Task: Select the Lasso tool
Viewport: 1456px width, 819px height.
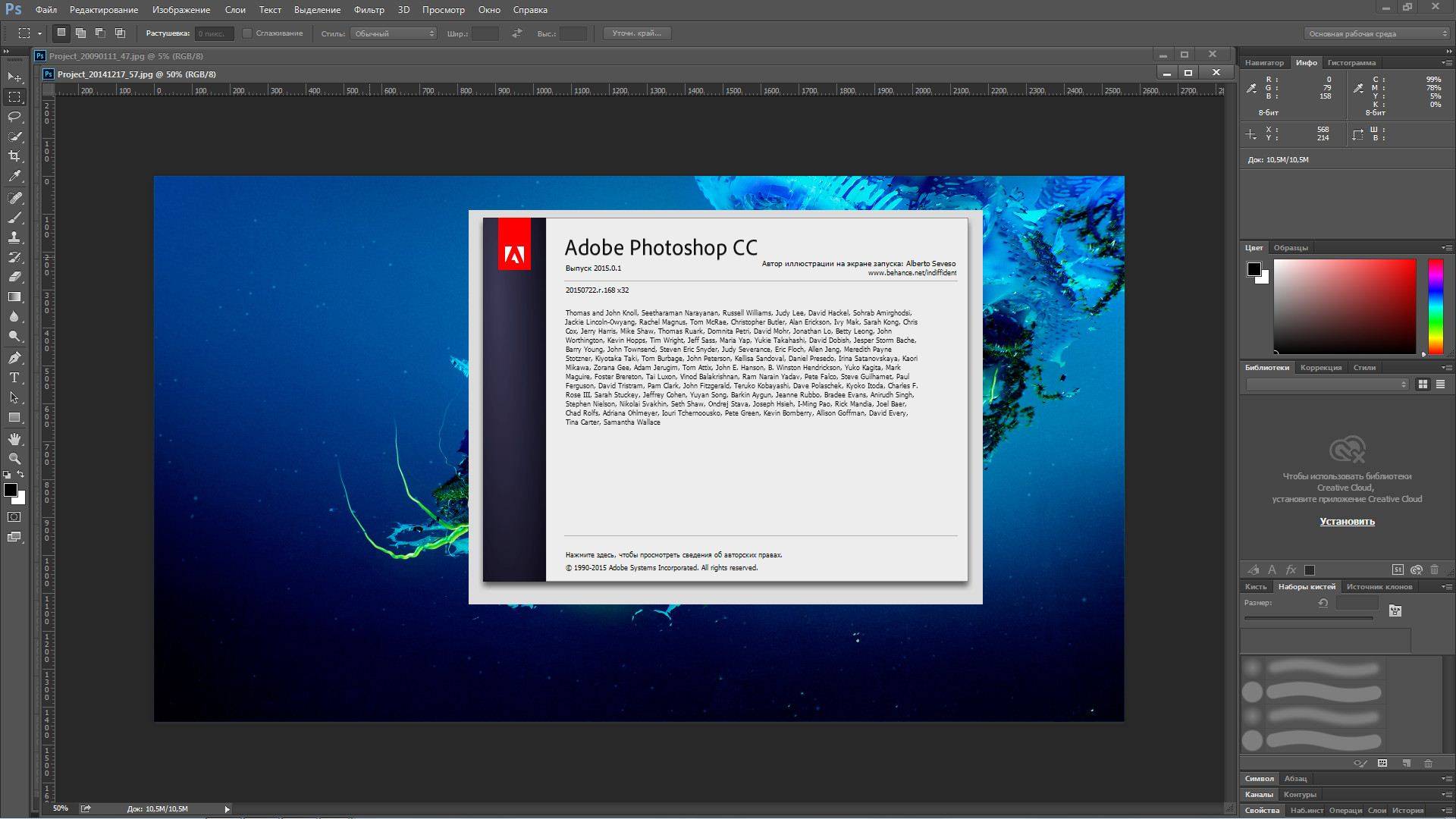Action: tap(14, 117)
